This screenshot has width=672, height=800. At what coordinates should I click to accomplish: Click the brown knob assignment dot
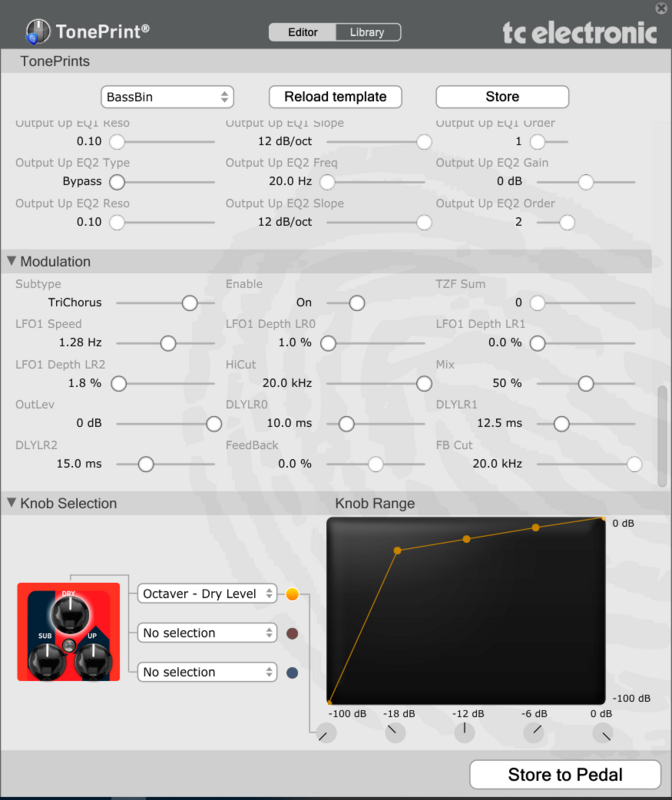[x=292, y=633]
